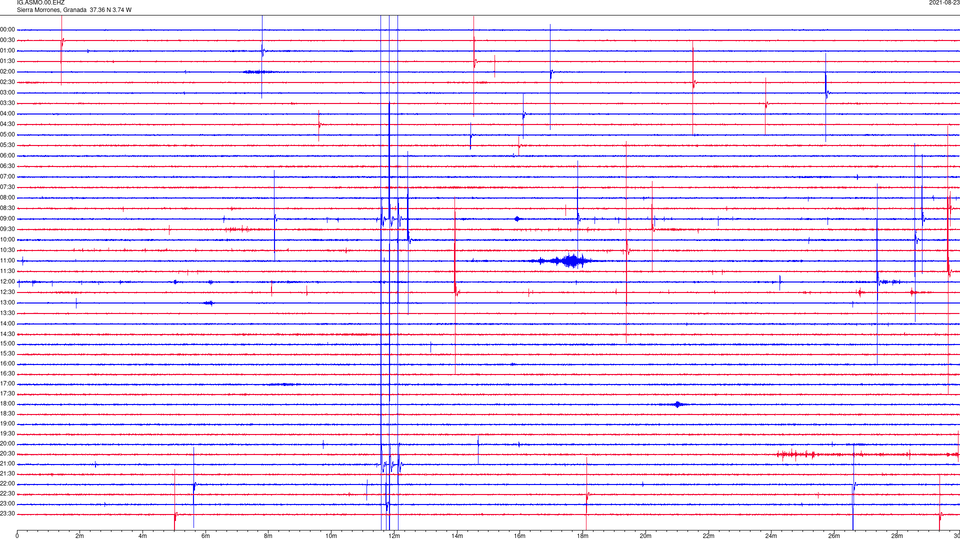Select the 01:00 row label
The height and width of the screenshot is (540, 960).
[x=8, y=51]
